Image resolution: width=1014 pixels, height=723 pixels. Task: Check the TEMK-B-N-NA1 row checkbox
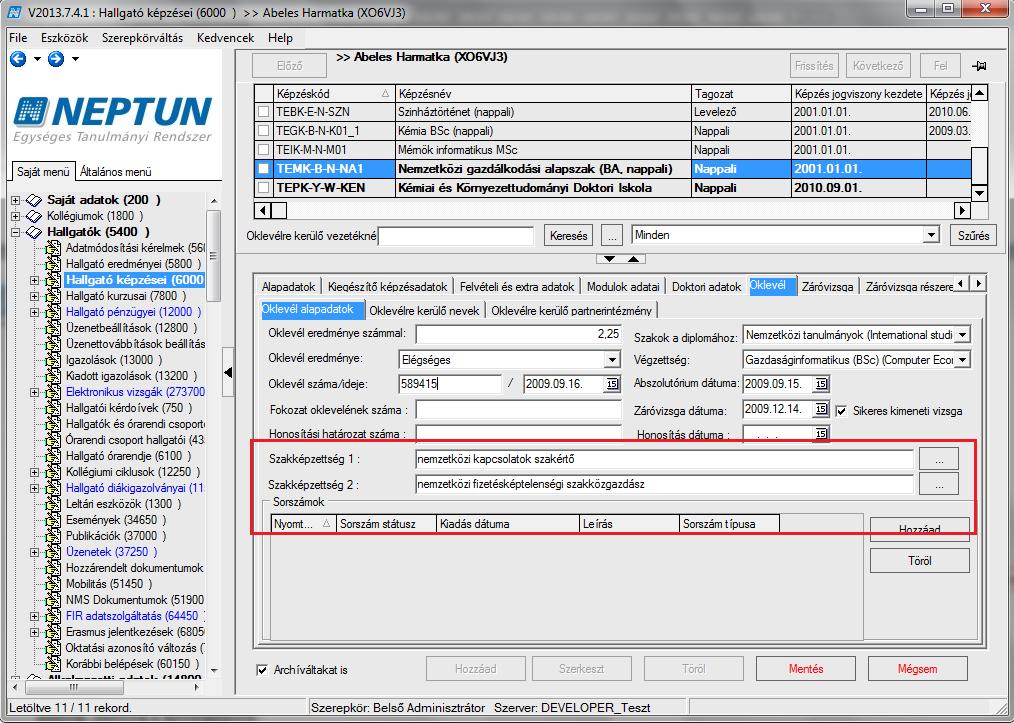(263, 169)
